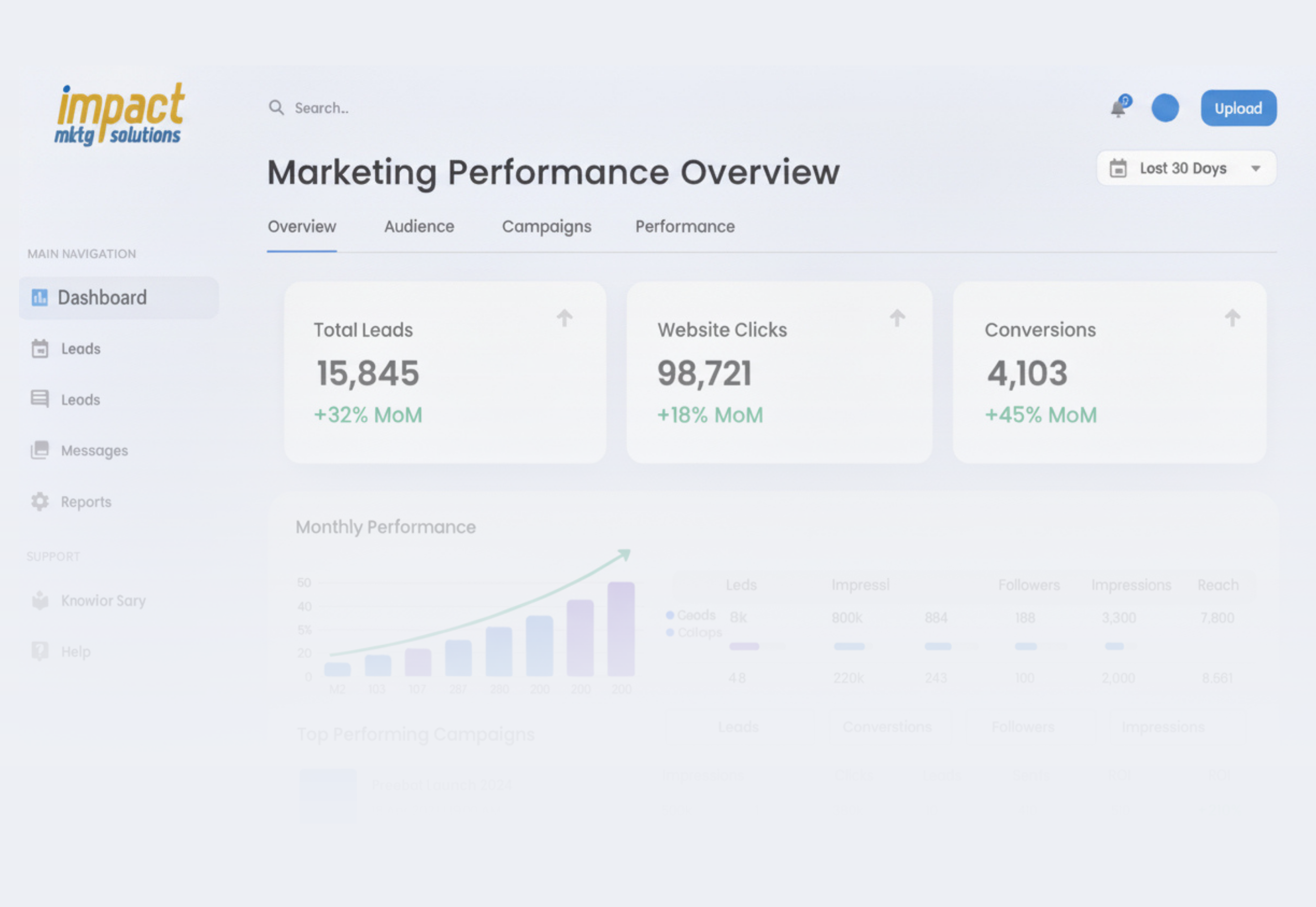Open Knowior Sary support link
Image resolution: width=1316 pixels, height=907 pixels.
[103, 601]
